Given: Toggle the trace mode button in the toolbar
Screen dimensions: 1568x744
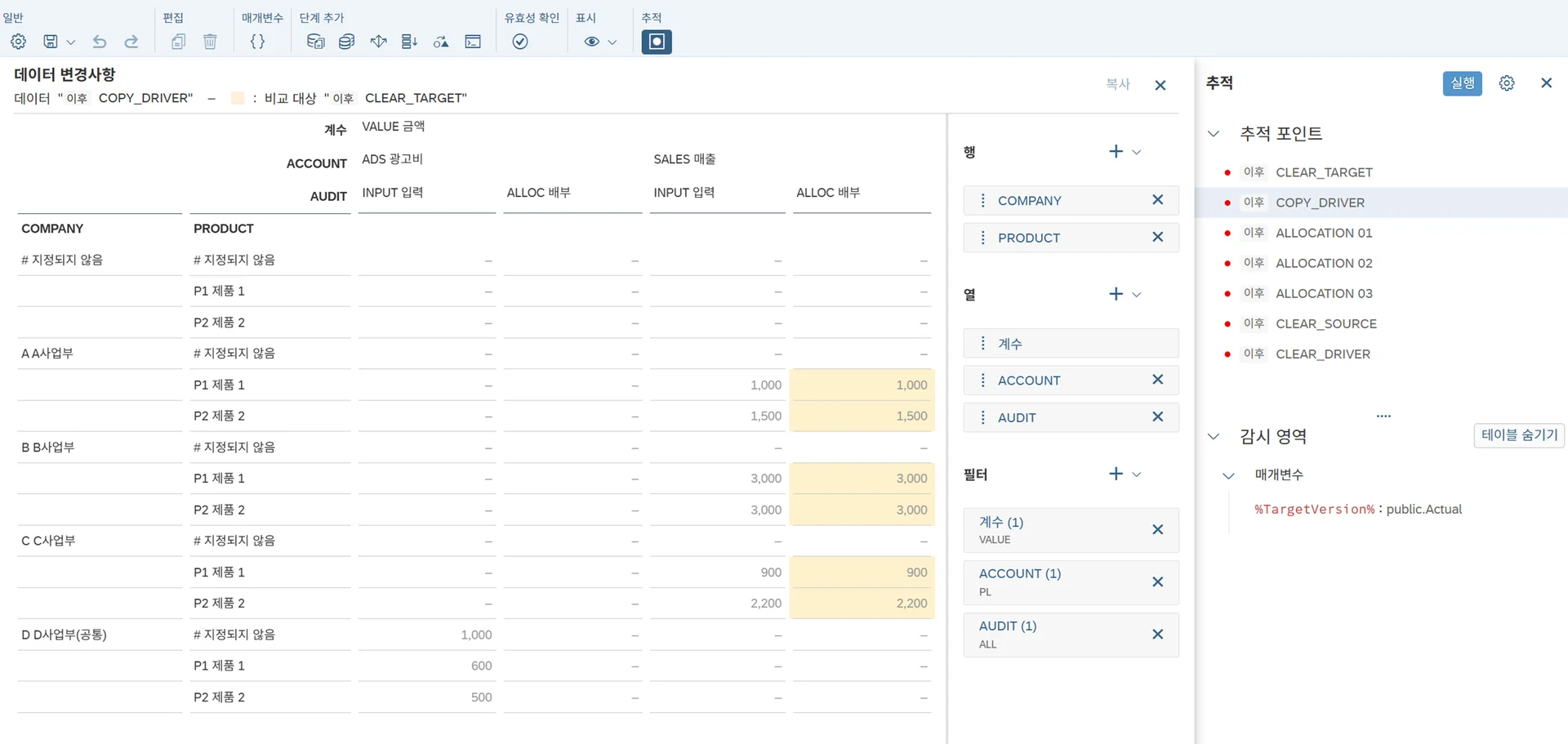Looking at the screenshot, I should point(656,42).
